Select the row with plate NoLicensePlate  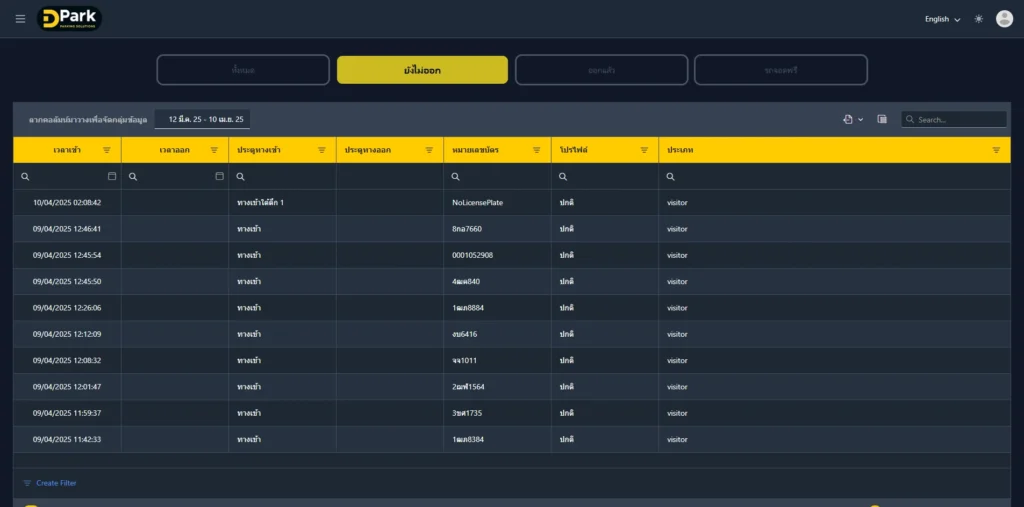click(477, 202)
